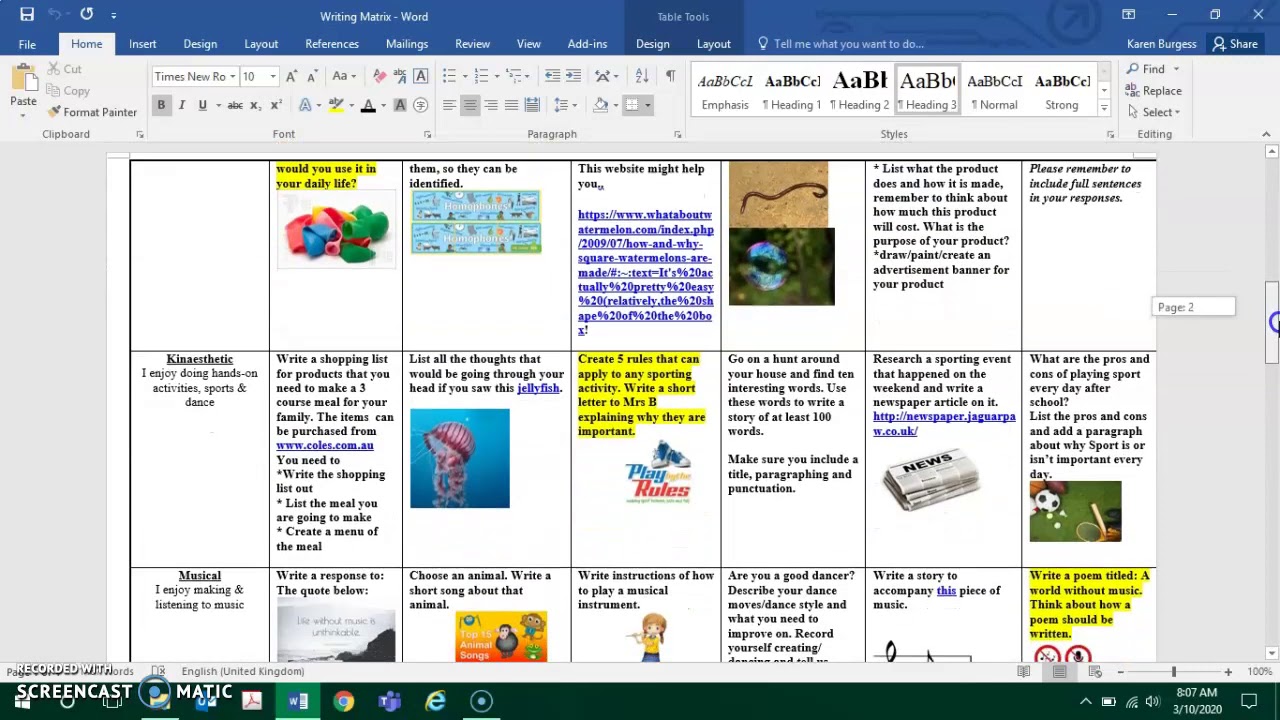The height and width of the screenshot is (720, 1280).
Task: Click the Ribbon Display Options icon
Action: (1128, 15)
